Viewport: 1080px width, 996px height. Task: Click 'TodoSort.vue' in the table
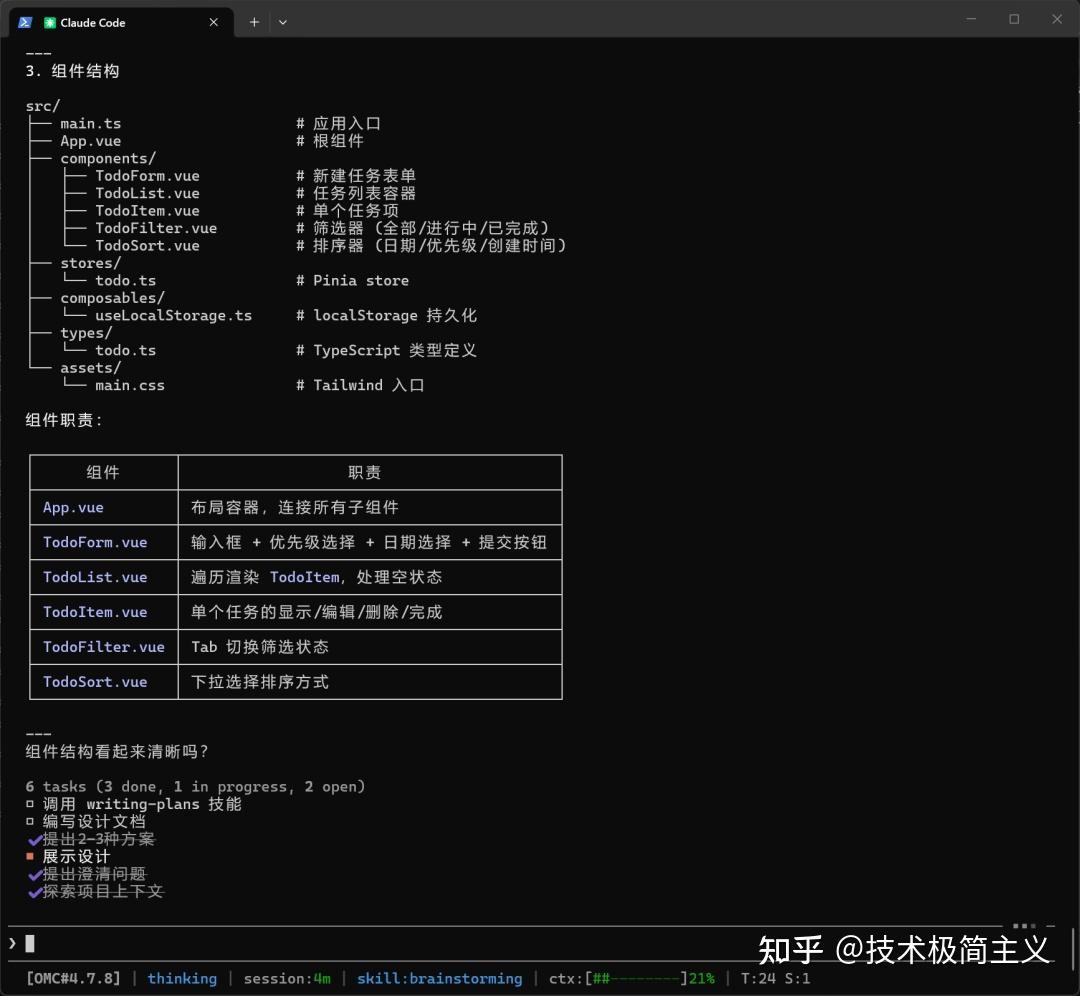[x=95, y=682]
